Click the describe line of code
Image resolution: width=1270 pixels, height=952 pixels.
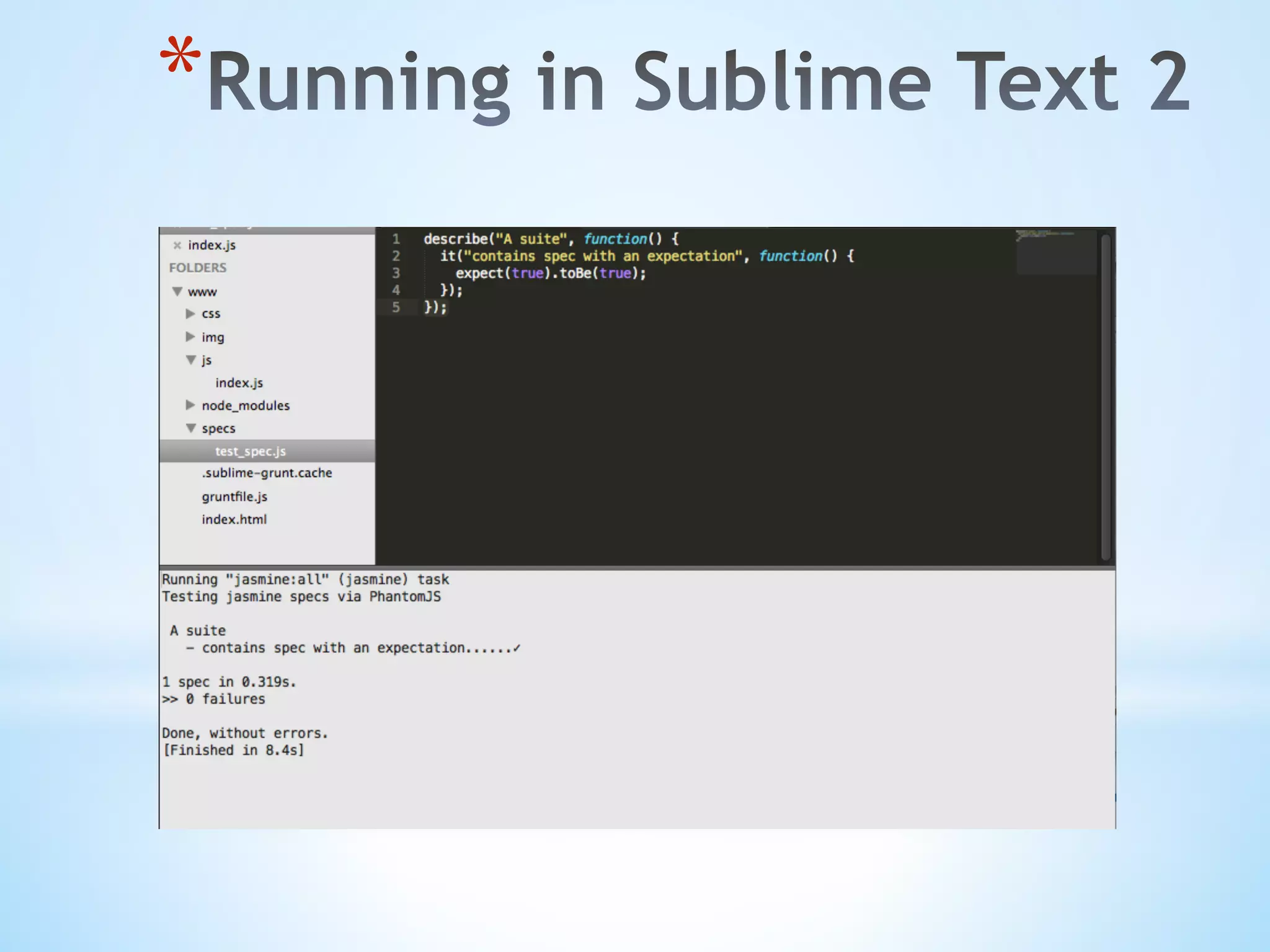coord(551,239)
